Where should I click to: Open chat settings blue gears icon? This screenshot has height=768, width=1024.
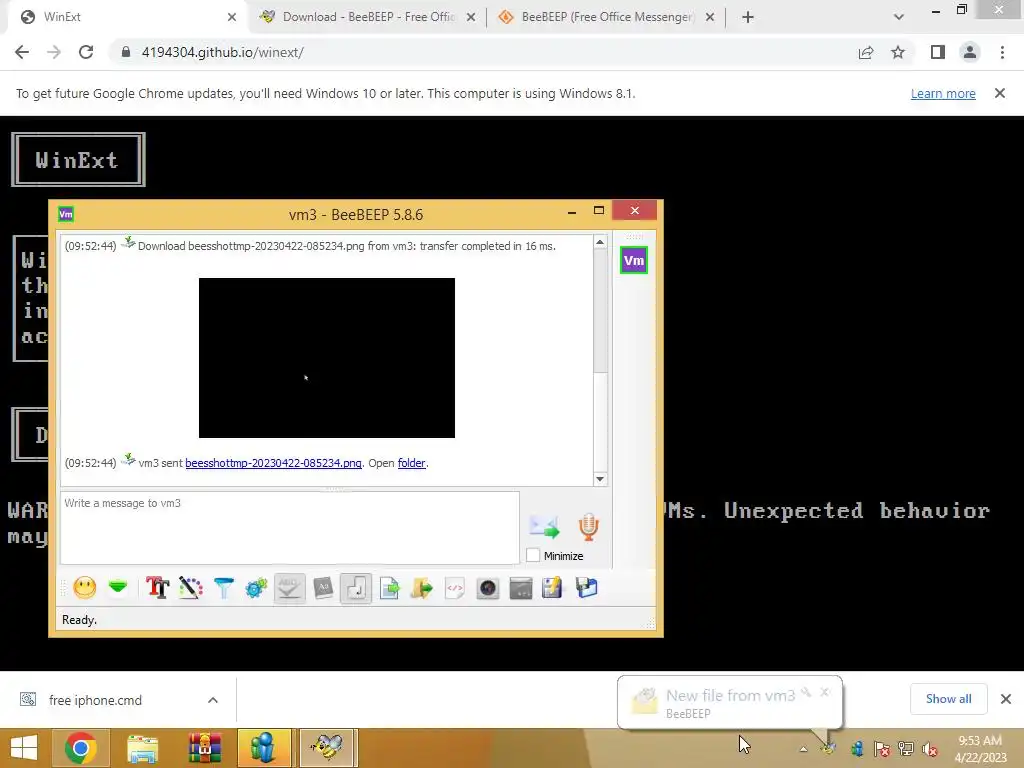click(x=256, y=588)
